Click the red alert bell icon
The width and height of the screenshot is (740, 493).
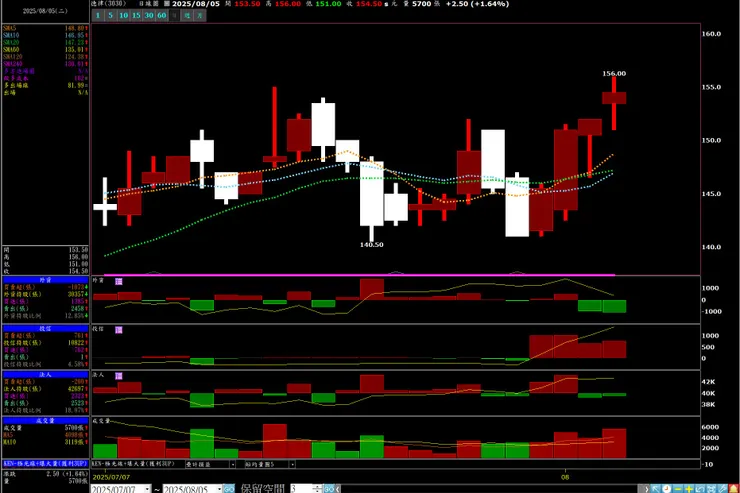(733, 489)
